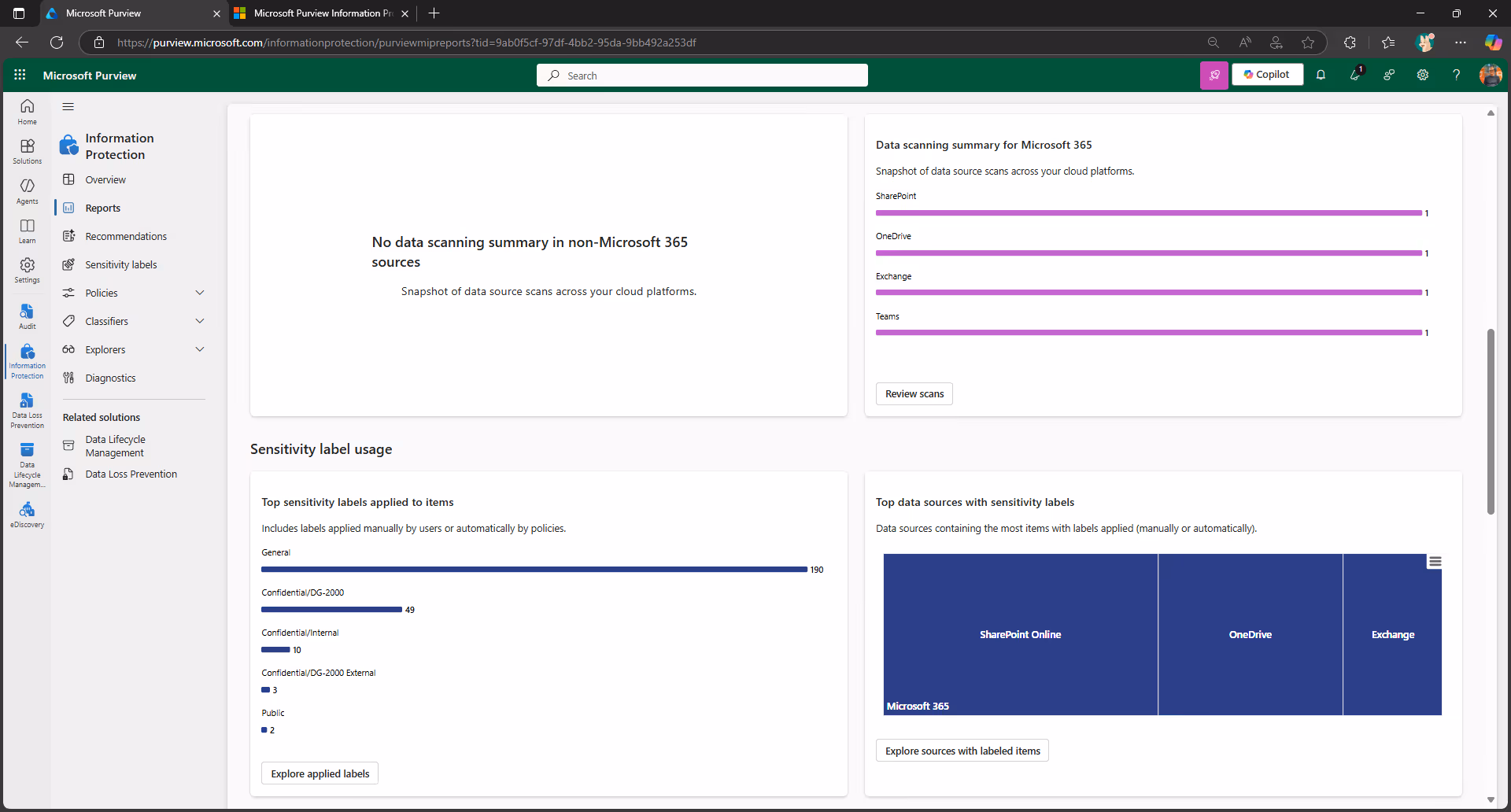
Task: Collapse navigation with hamburger icon
Action: [x=68, y=106]
